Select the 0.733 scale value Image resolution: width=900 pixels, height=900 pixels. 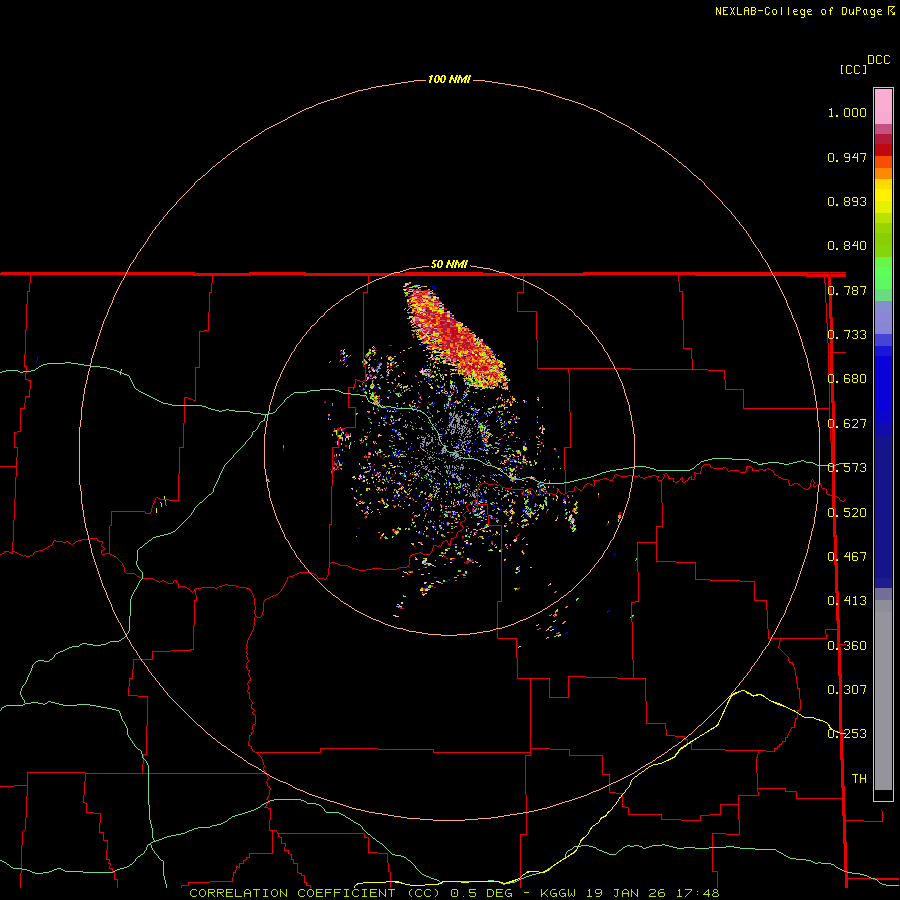pos(847,335)
